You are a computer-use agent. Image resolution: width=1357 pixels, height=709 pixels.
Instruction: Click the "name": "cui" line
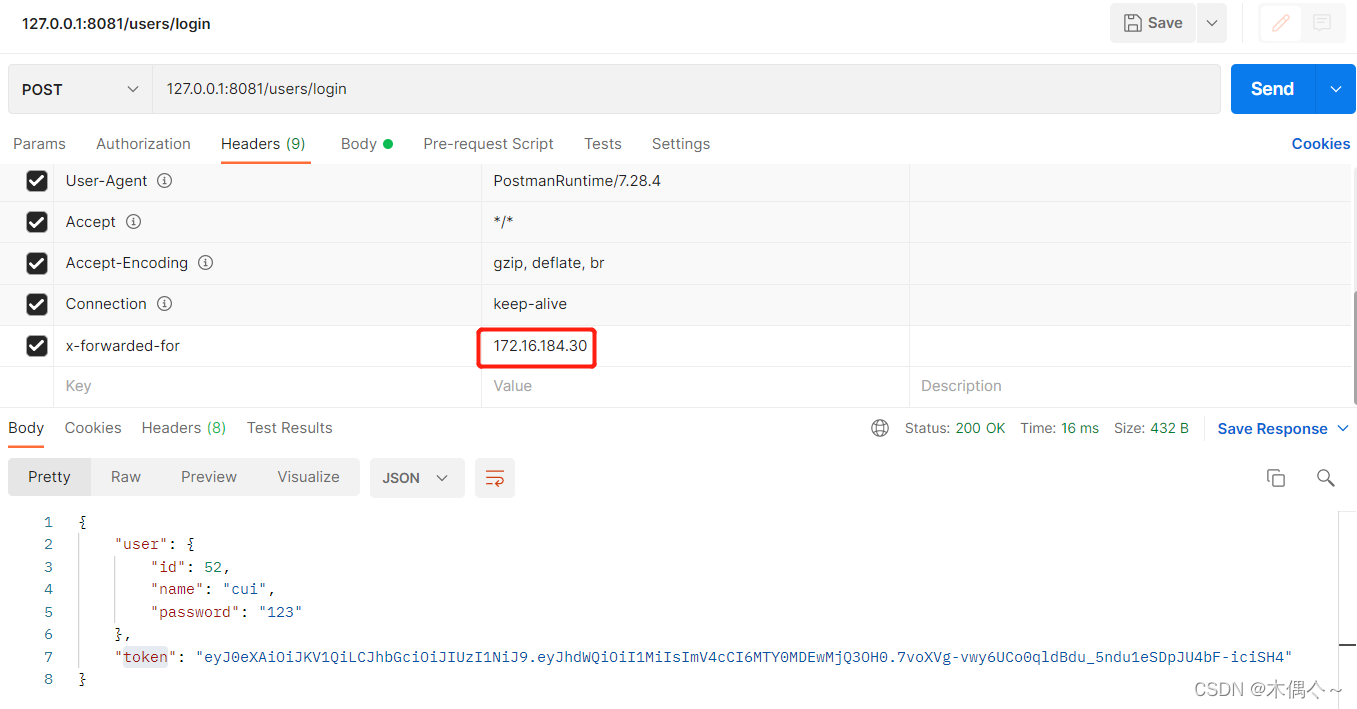tap(213, 589)
